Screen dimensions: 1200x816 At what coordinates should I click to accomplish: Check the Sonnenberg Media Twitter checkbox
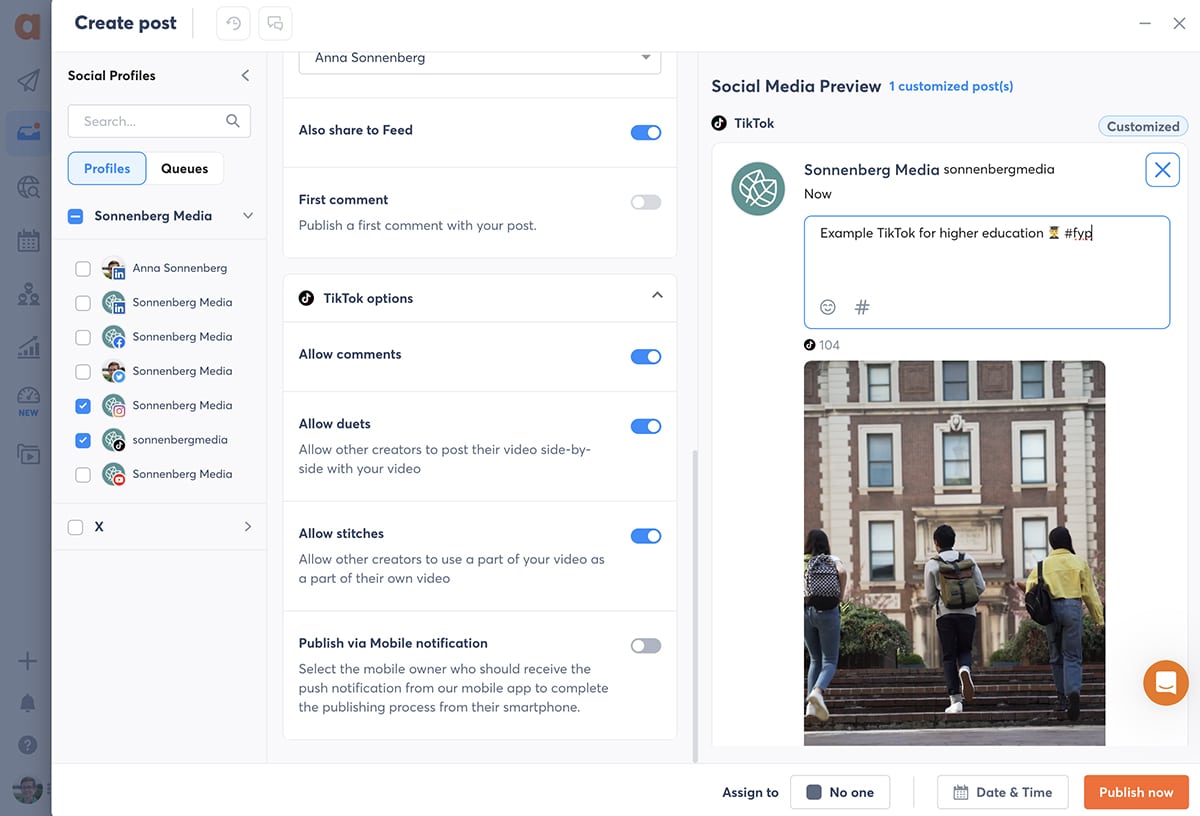(83, 371)
